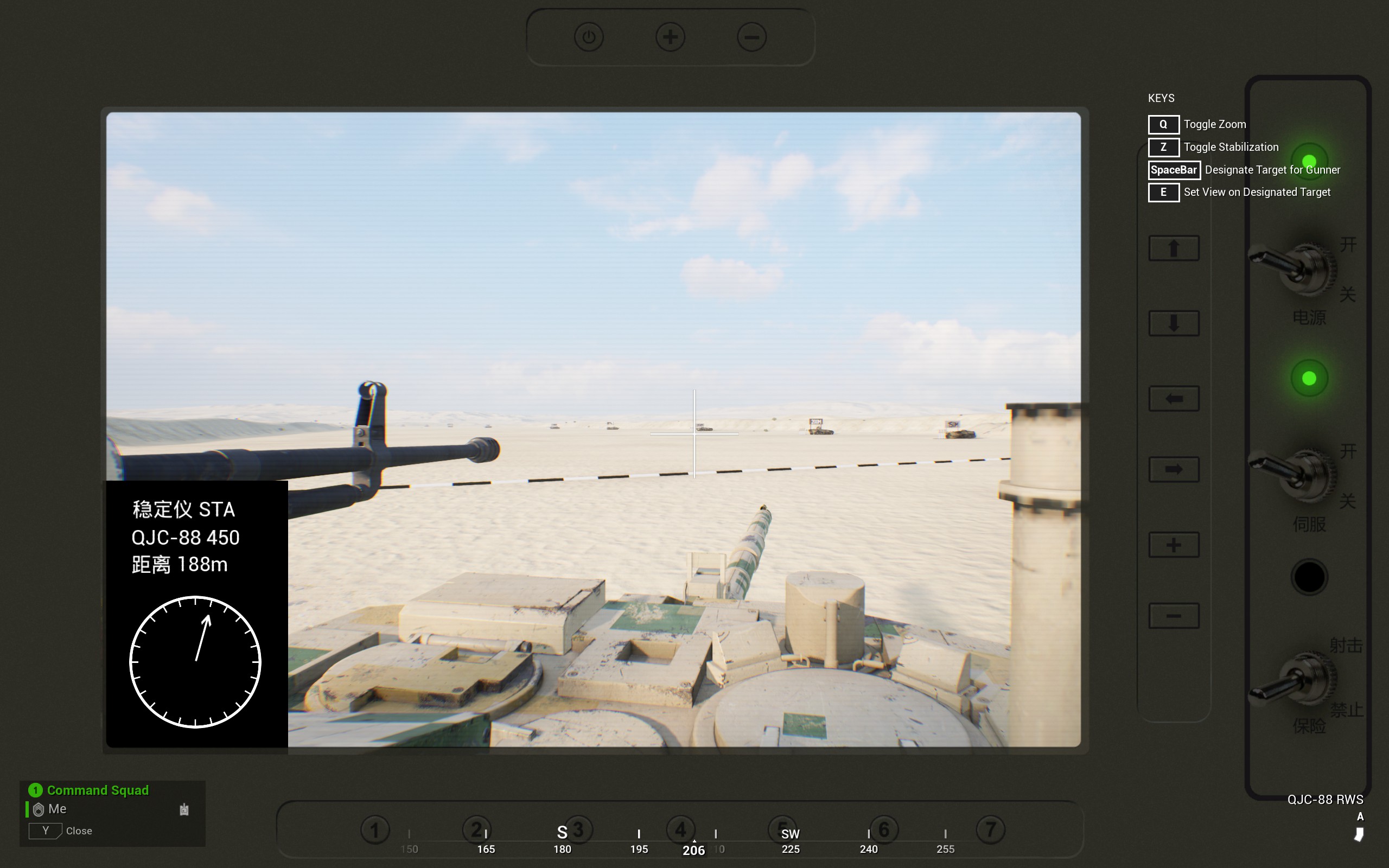Select slot 1 in the bottom bar
Viewport: 1389px width, 868px height.
(375, 829)
